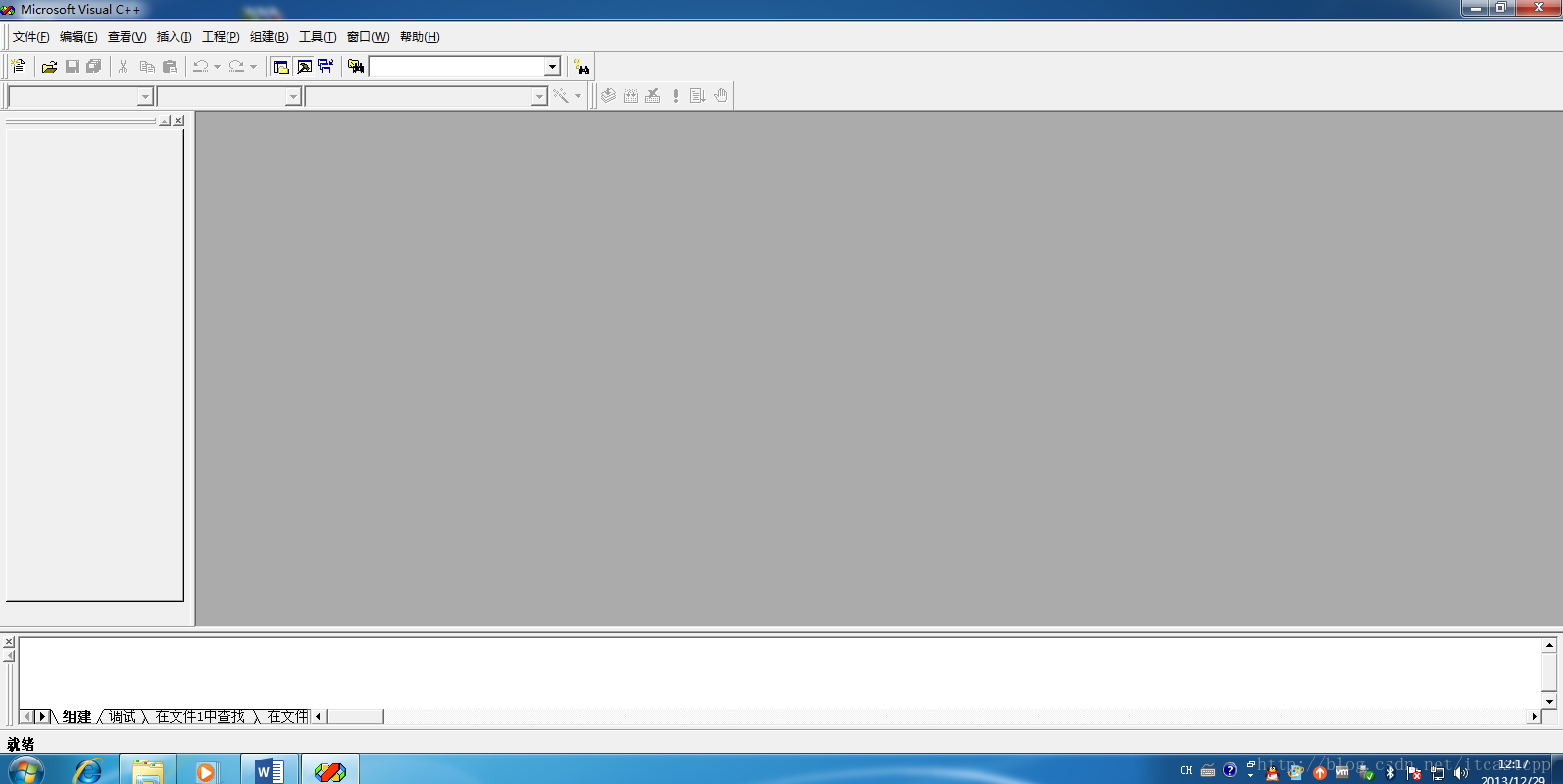Viewport: 1563px width, 784px height.
Task: Click the Cut scissors icon
Action: [124, 67]
